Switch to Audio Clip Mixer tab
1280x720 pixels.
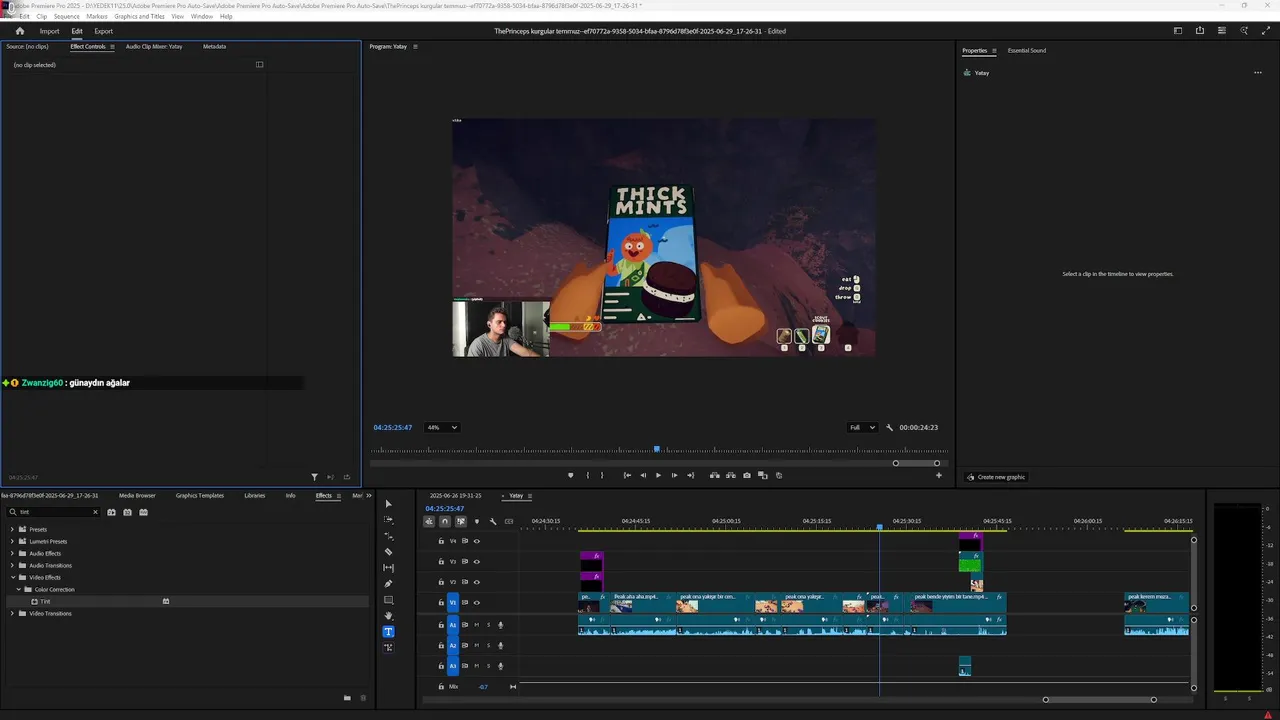coord(154,46)
